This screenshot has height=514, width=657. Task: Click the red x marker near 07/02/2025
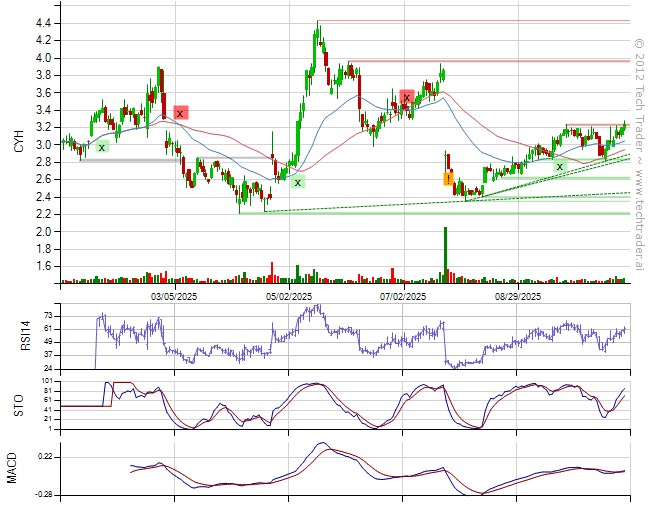[406, 97]
